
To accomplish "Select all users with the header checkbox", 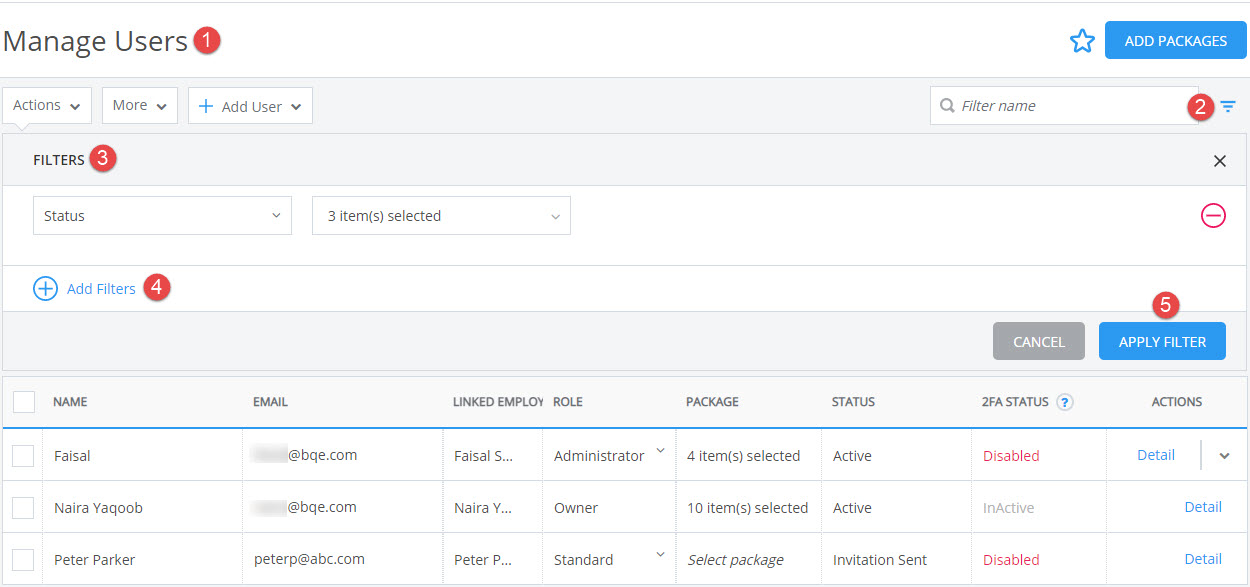I will point(23,401).
